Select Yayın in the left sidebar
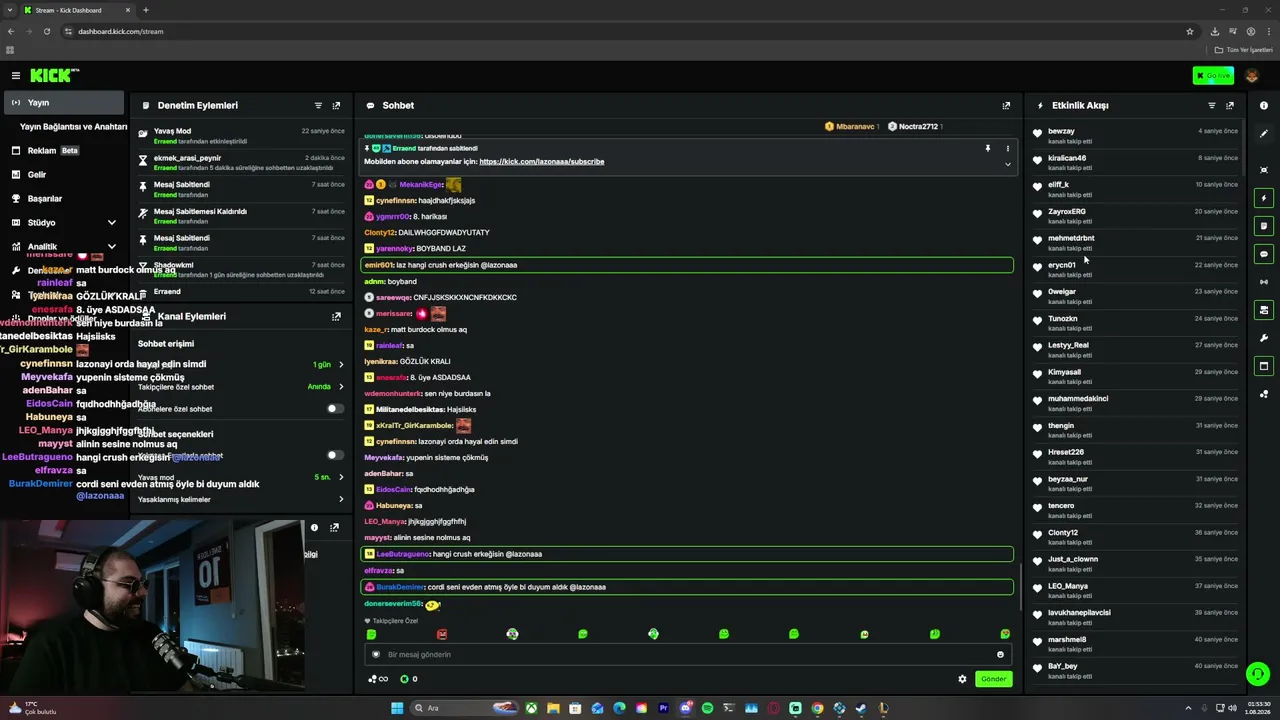This screenshot has height=720, width=1280. [64, 102]
